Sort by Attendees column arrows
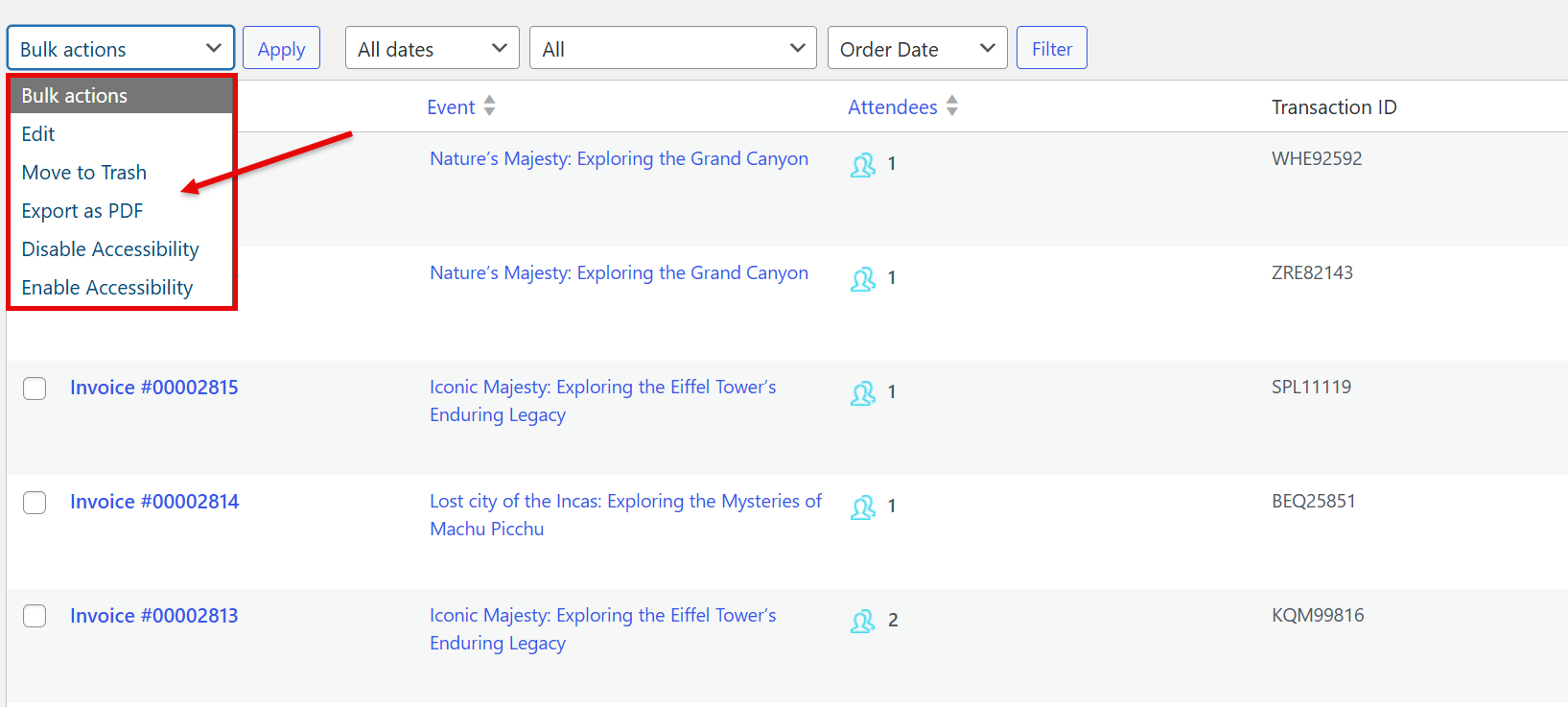Screen dimensions: 1568x707 pyautogui.click(x=951, y=106)
